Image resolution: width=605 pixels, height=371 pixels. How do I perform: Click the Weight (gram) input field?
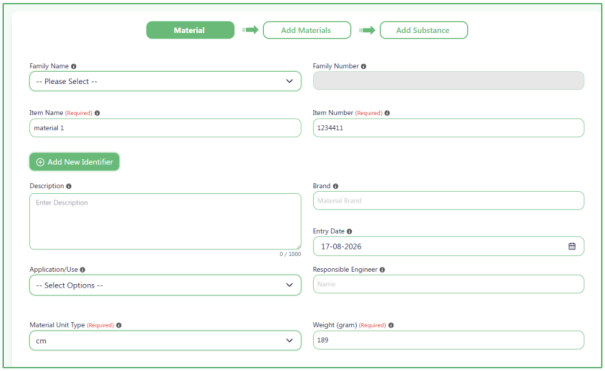click(x=448, y=340)
